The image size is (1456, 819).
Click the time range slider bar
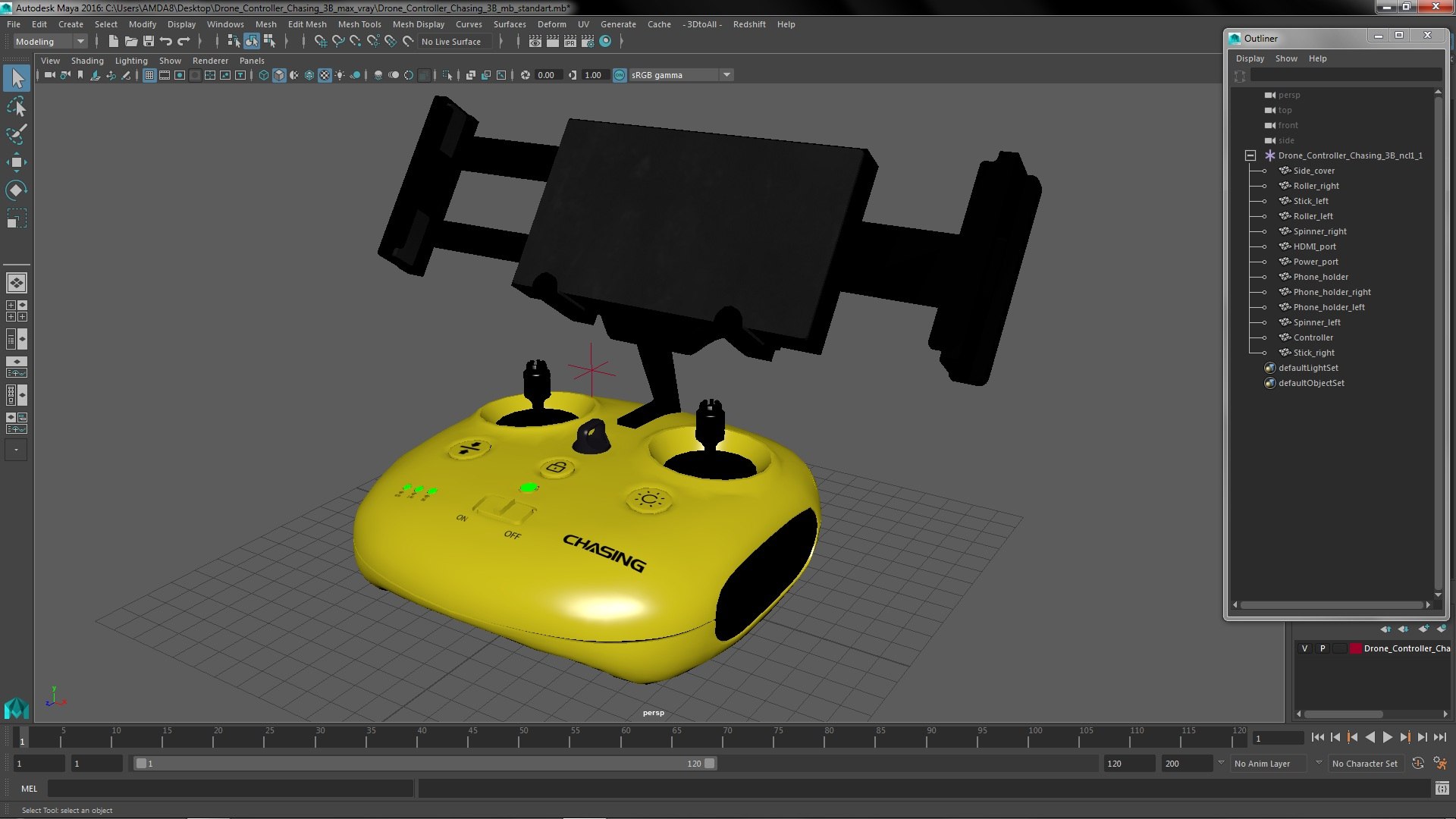pos(425,764)
